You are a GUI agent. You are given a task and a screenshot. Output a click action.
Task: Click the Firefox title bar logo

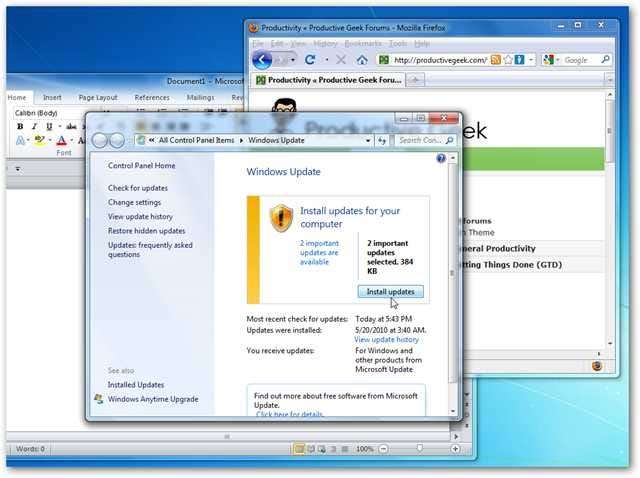(x=253, y=28)
